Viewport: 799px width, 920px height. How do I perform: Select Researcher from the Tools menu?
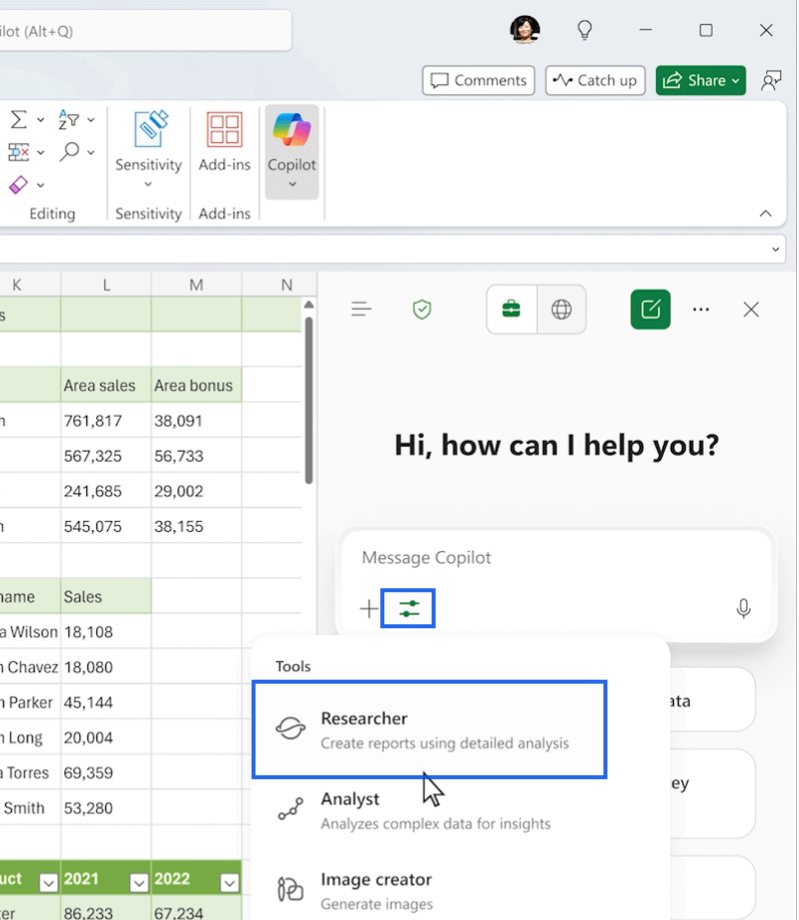point(429,729)
